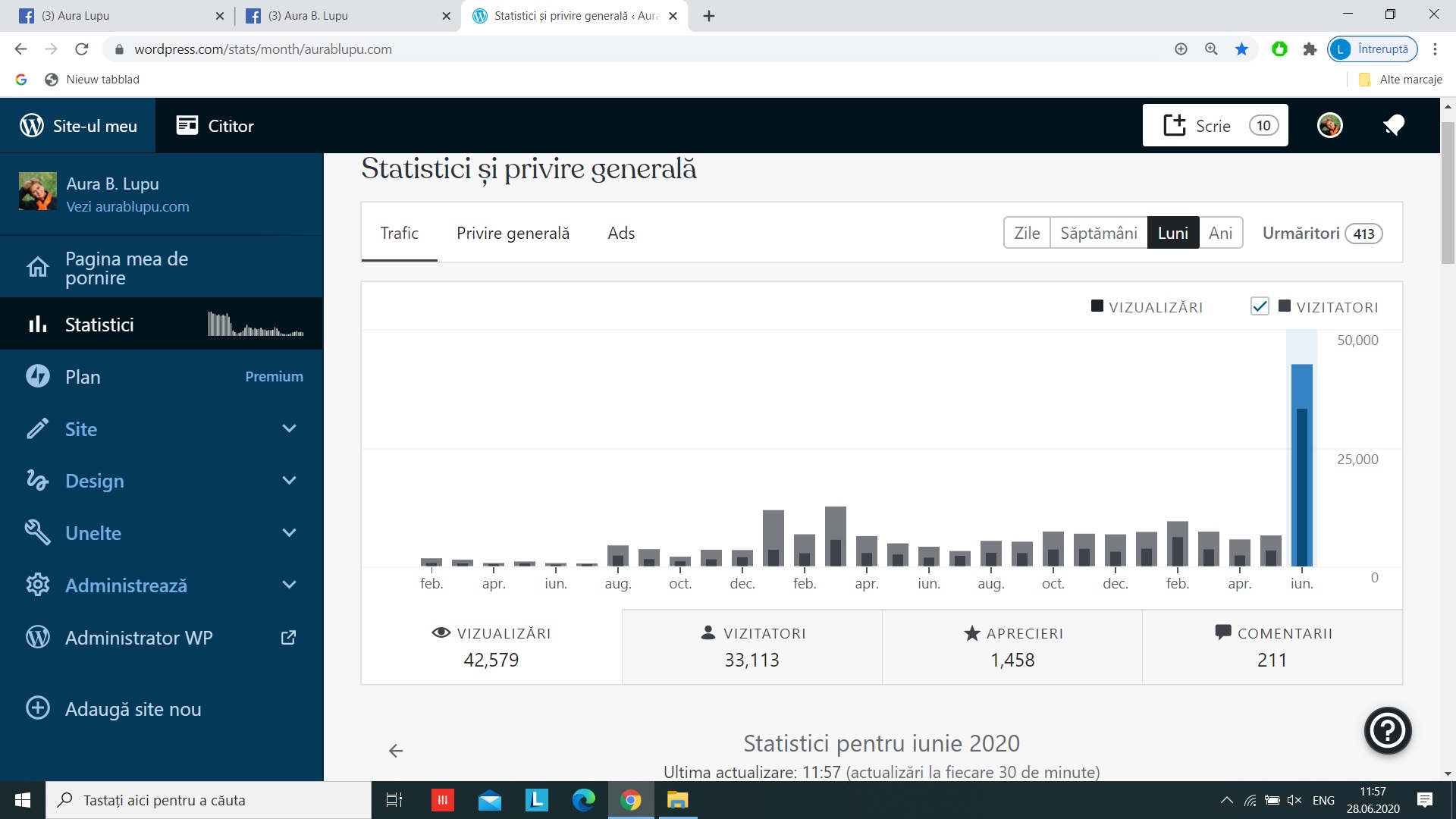Select the Zile period option
This screenshot has height=819, width=1456.
pos(1027,233)
